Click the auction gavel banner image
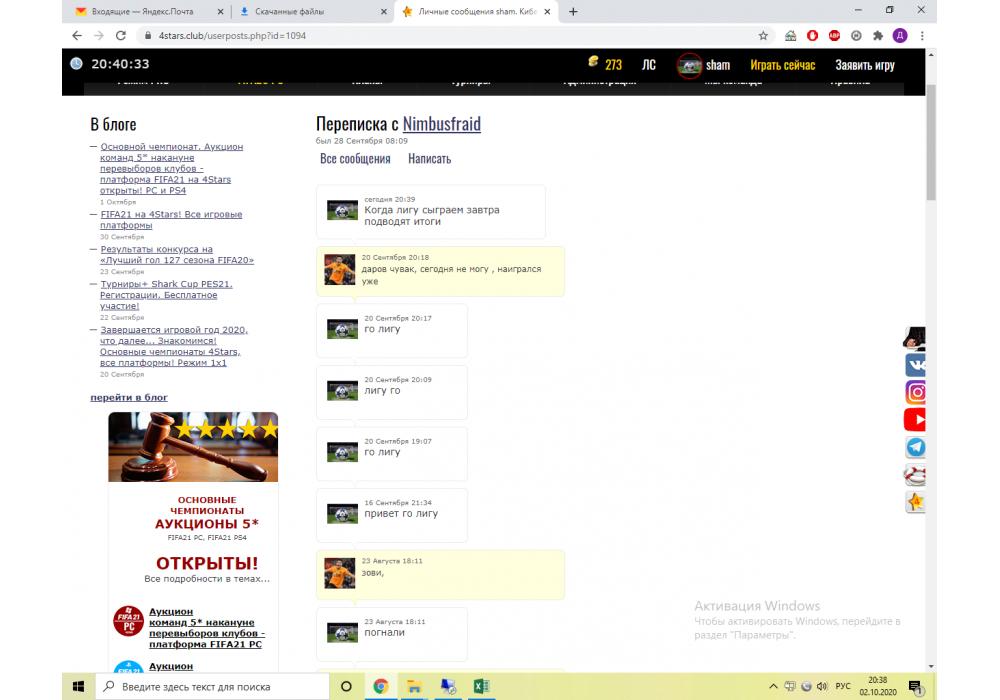Viewport: 1000px width, 700px height. 193,447
